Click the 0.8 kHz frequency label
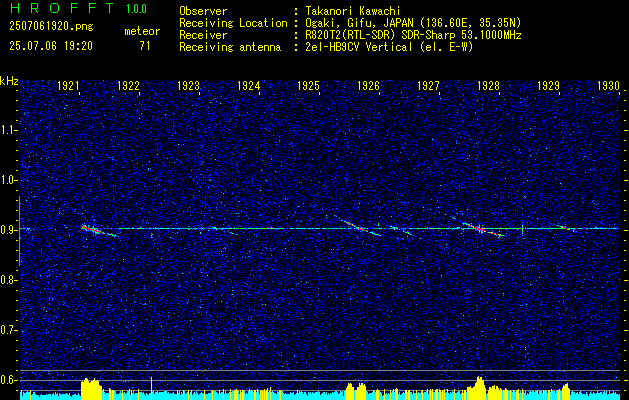The width and height of the screenshot is (629, 400). tap(8, 280)
